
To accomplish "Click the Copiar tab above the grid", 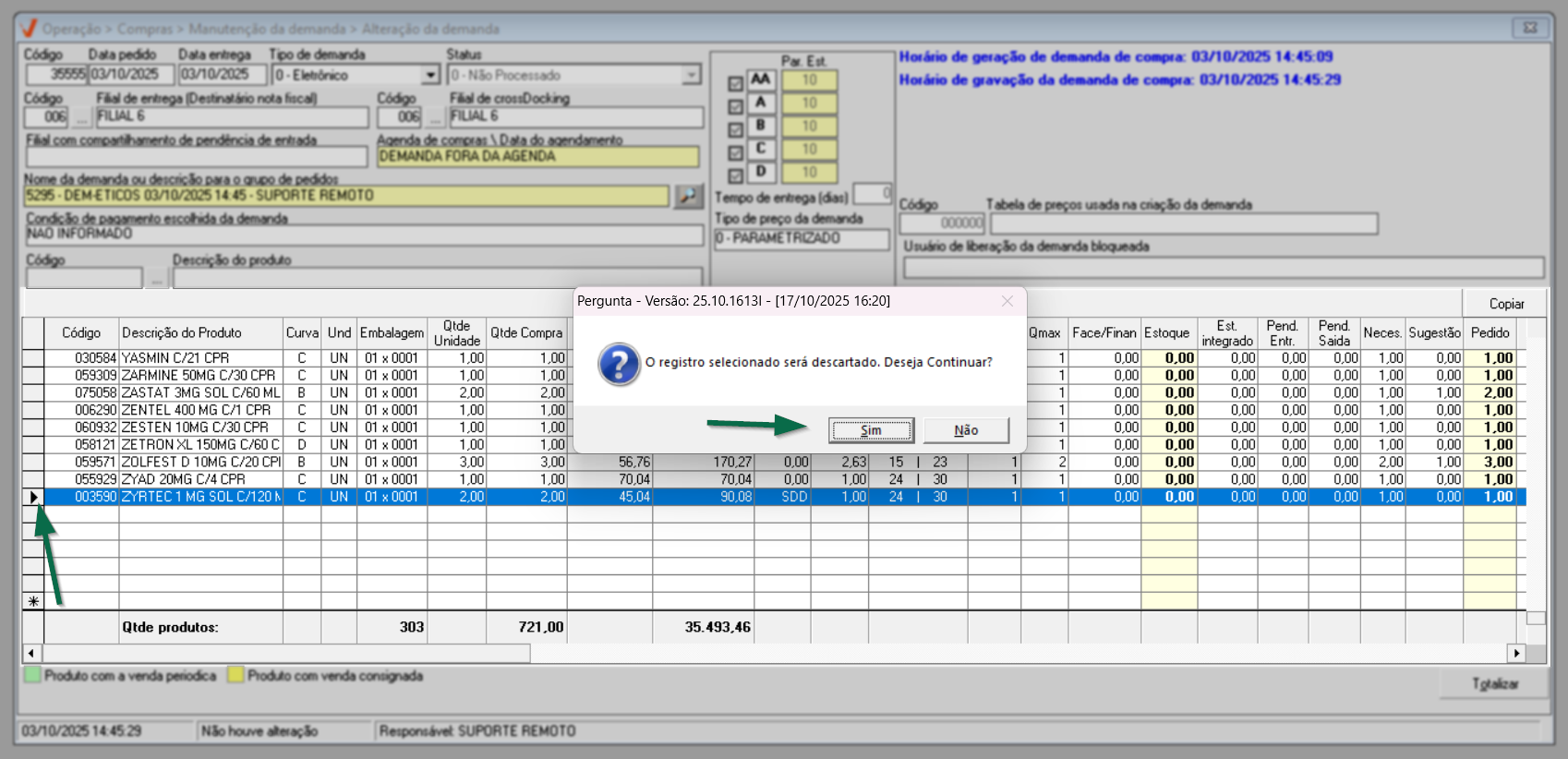I will point(1505,304).
